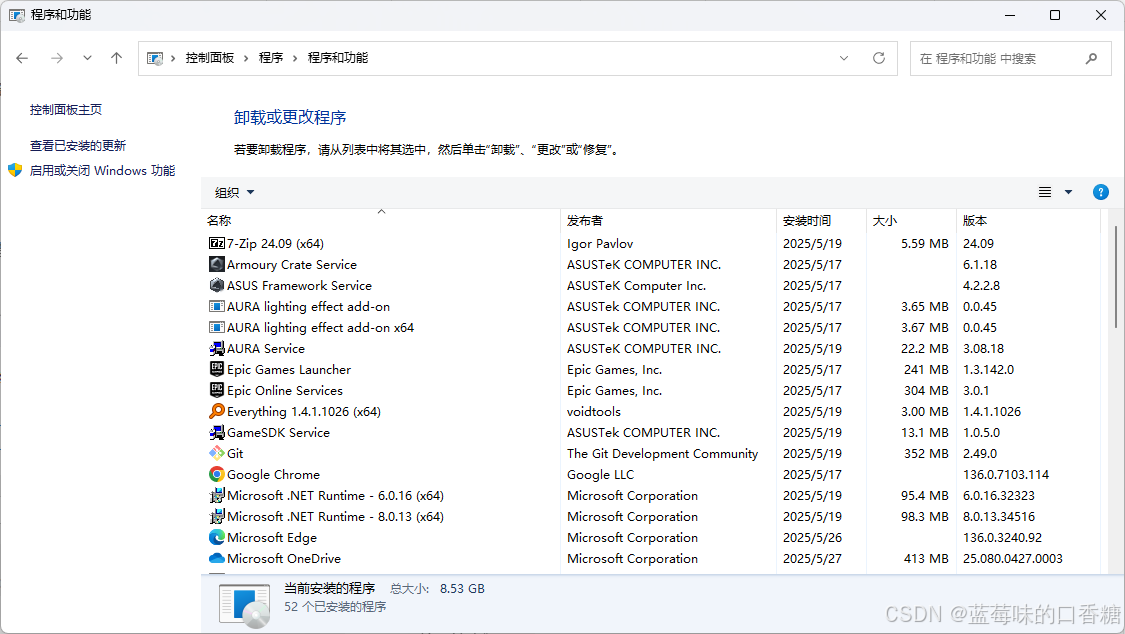
Task: Click the Microsoft Edge icon
Action: click(x=217, y=537)
